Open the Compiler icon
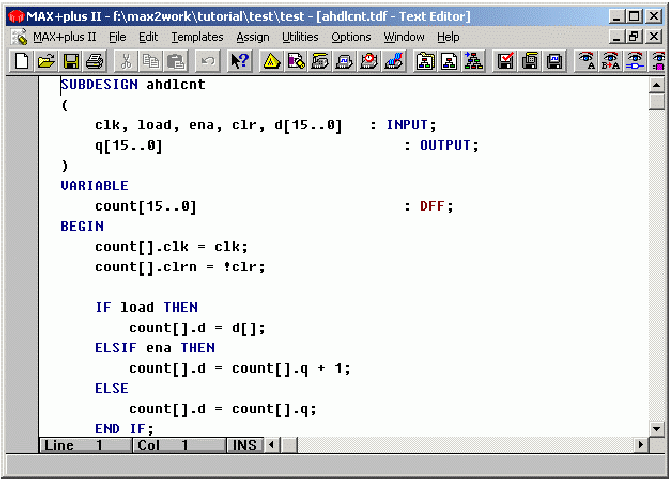670x481 pixels. 320,62
